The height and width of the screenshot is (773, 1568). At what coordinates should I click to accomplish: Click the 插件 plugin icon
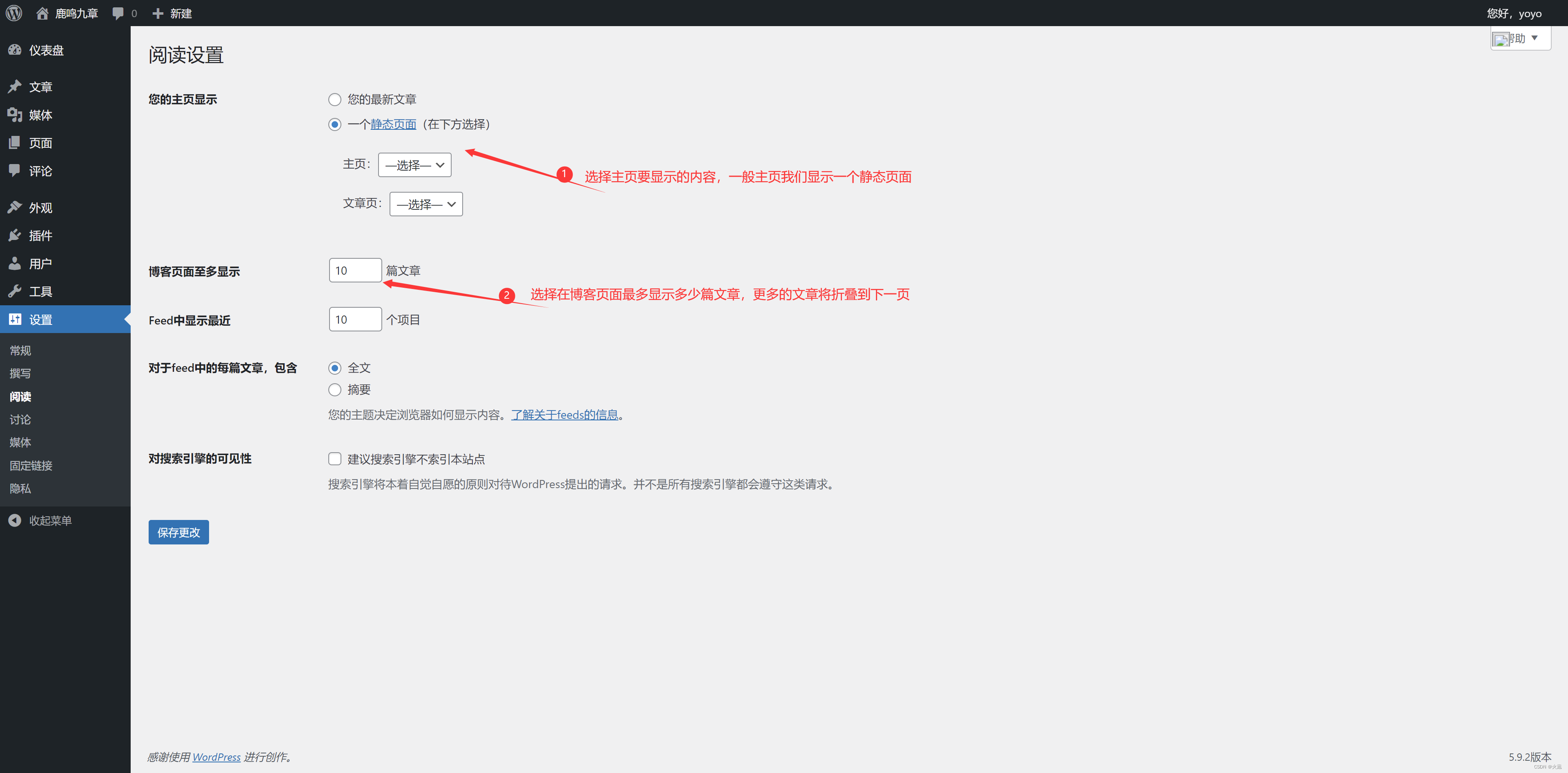click(15, 235)
